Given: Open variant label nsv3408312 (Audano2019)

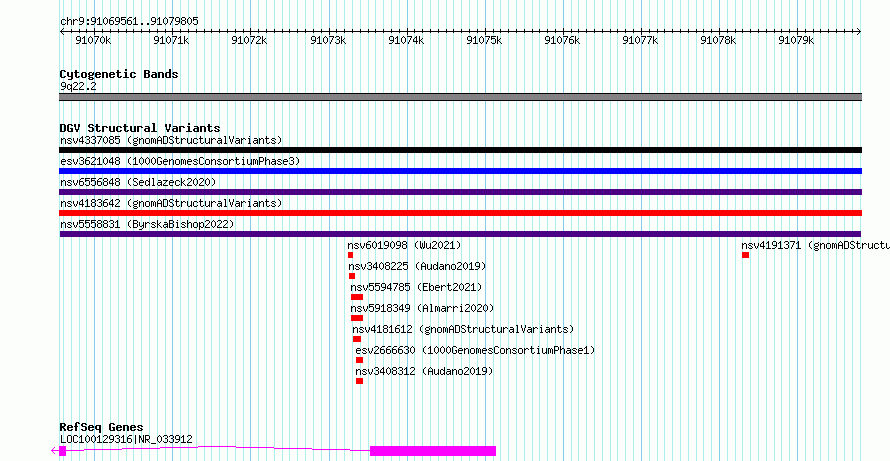Looking at the screenshot, I should coord(425,371).
